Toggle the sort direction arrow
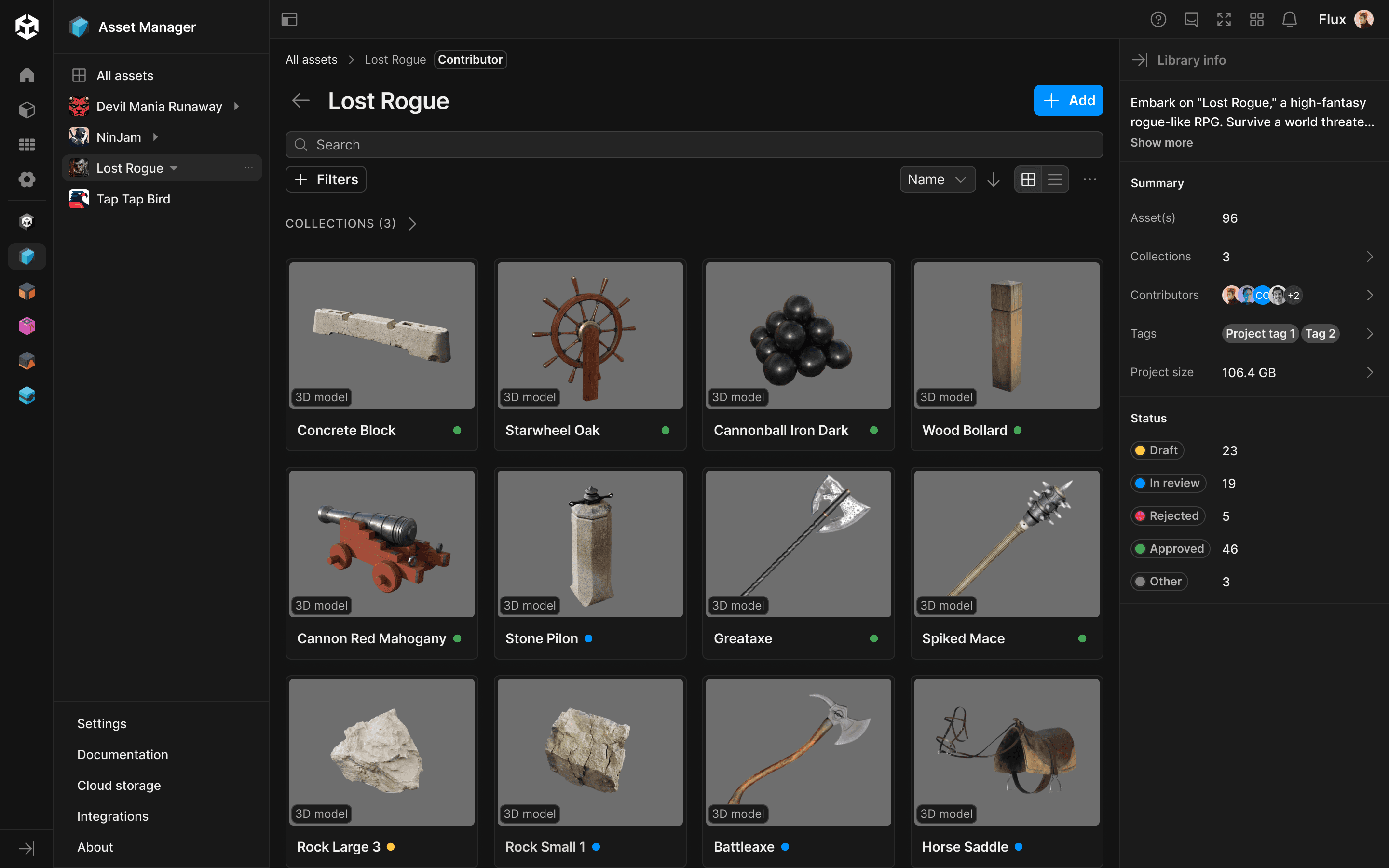The width and height of the screenshot is (1389, 868). [x=994, y=179]
